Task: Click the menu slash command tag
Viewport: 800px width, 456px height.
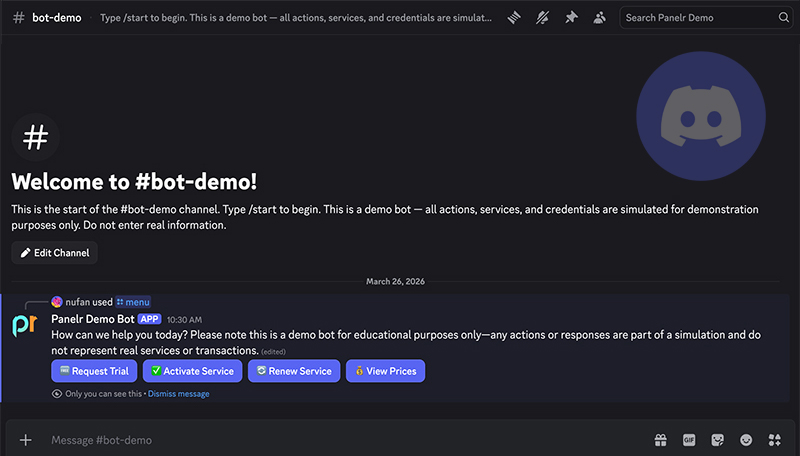Action: click(133, 302)
